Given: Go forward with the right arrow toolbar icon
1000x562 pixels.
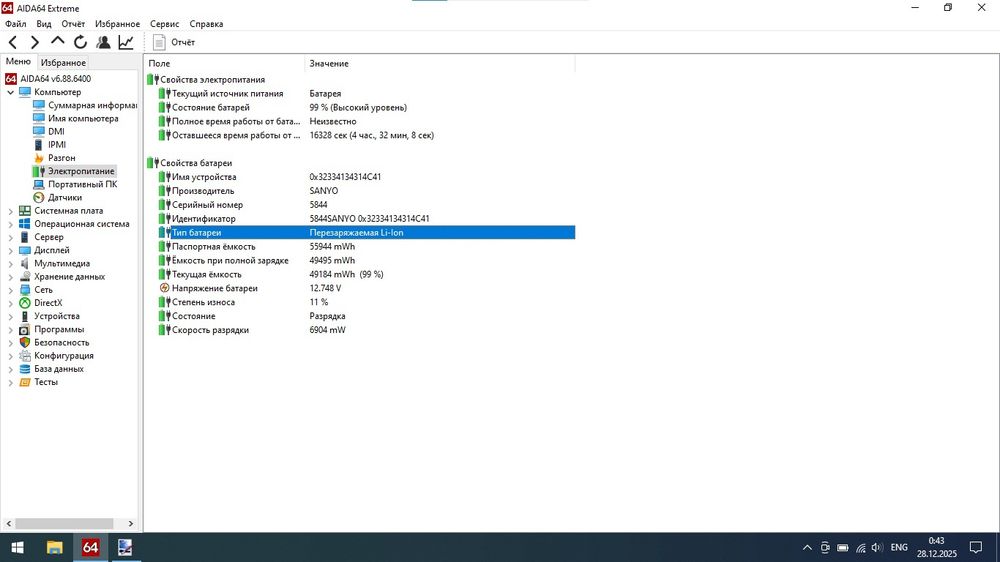Looking at the screenshot, I should 35,42.
